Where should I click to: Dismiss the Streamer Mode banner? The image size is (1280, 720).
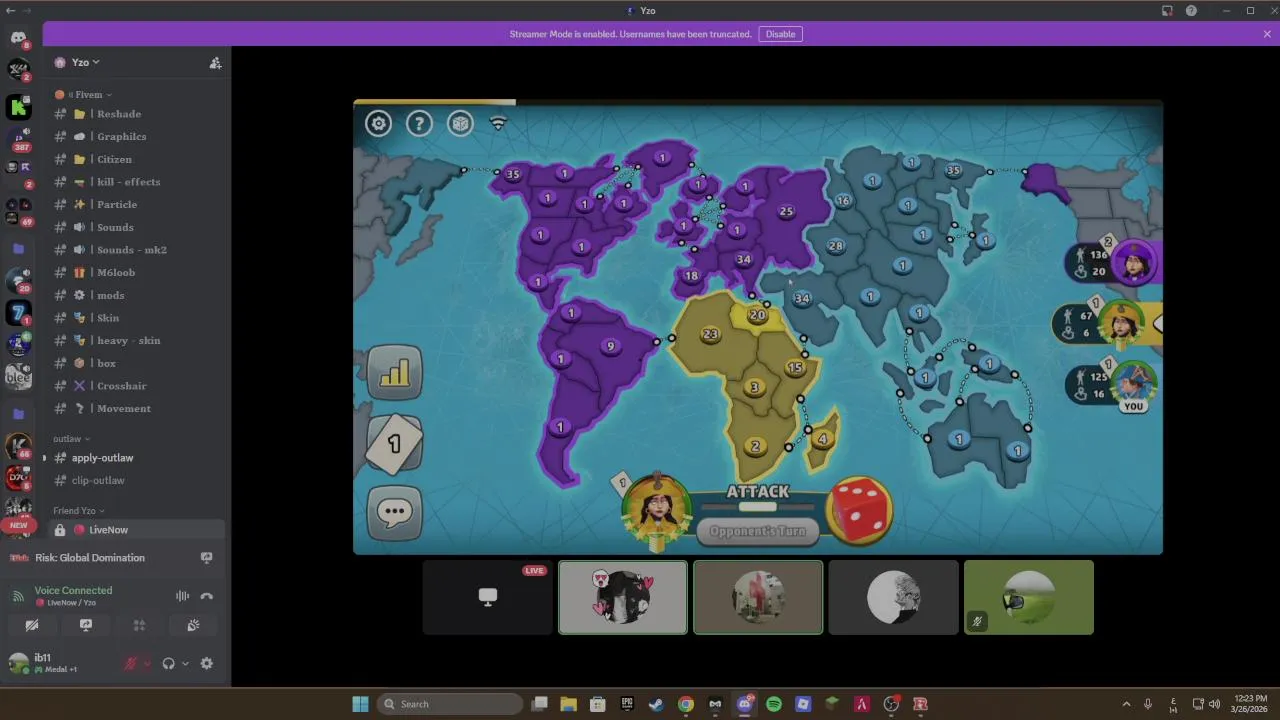[x=1267, y=34]
